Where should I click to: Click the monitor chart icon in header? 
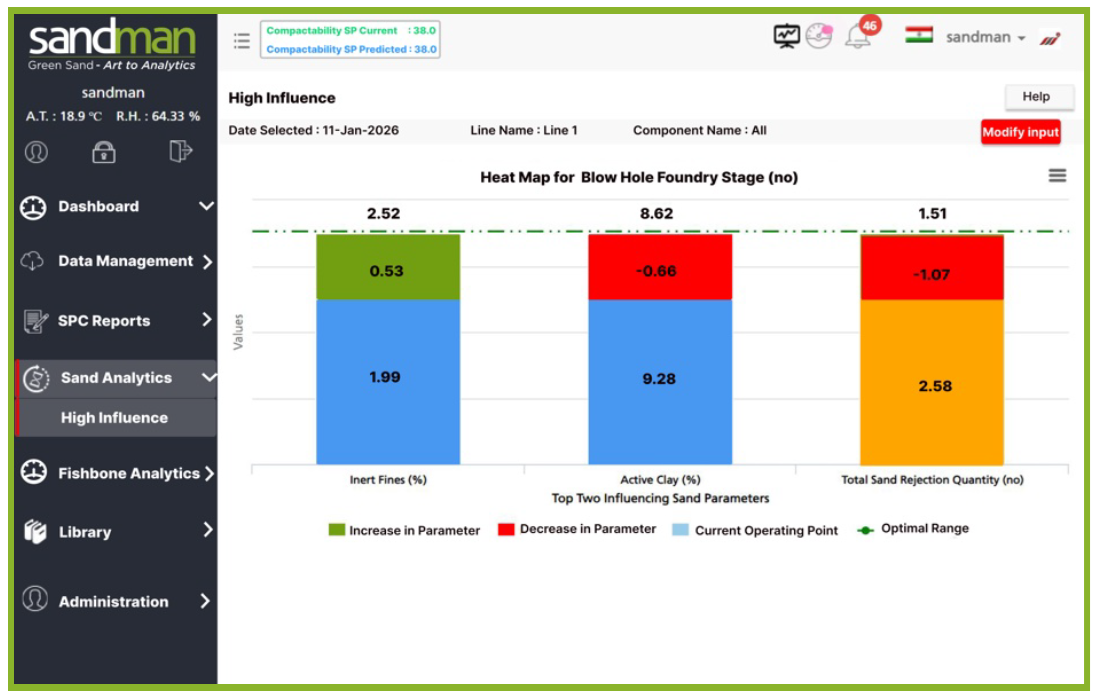tap(786, 36)
